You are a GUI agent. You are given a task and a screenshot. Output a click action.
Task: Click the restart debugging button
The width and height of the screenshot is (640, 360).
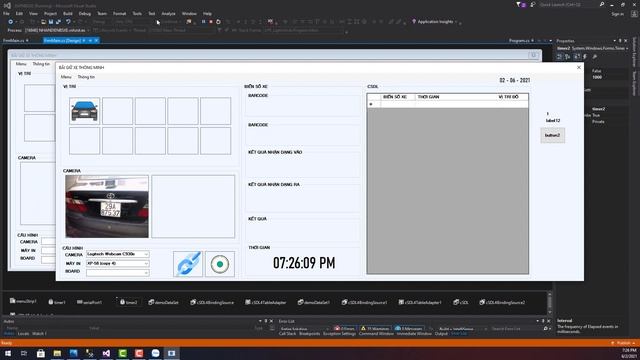[218, 22]
